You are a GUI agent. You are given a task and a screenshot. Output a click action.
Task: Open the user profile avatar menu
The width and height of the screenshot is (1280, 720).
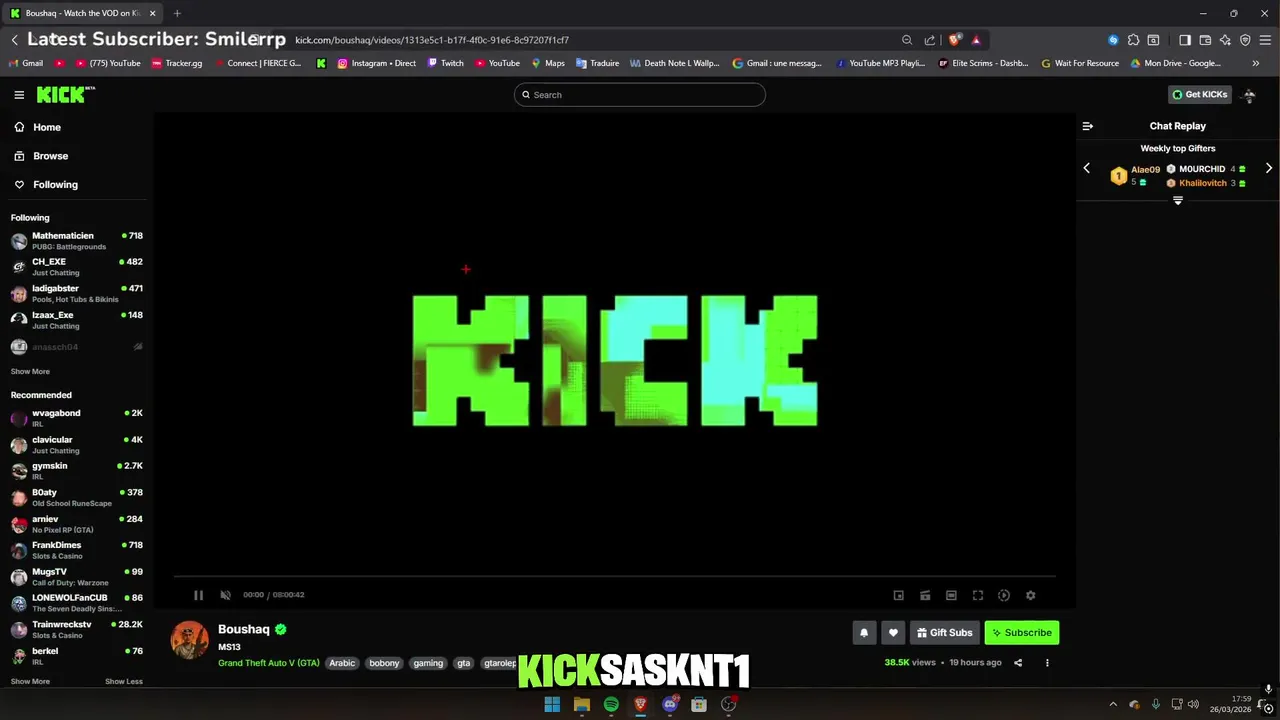click(x=1250, y=95)
